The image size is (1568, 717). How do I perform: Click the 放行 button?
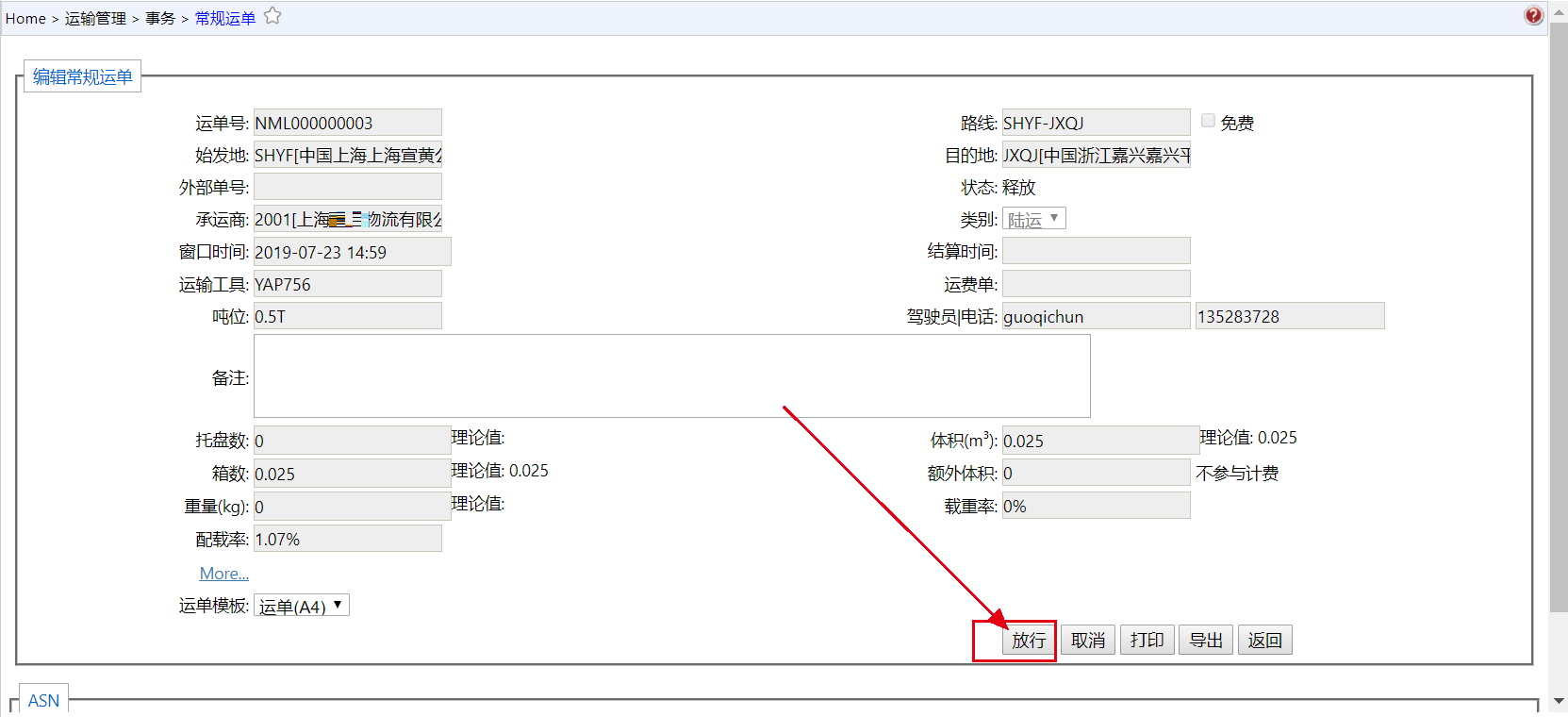coord(1029,640)
